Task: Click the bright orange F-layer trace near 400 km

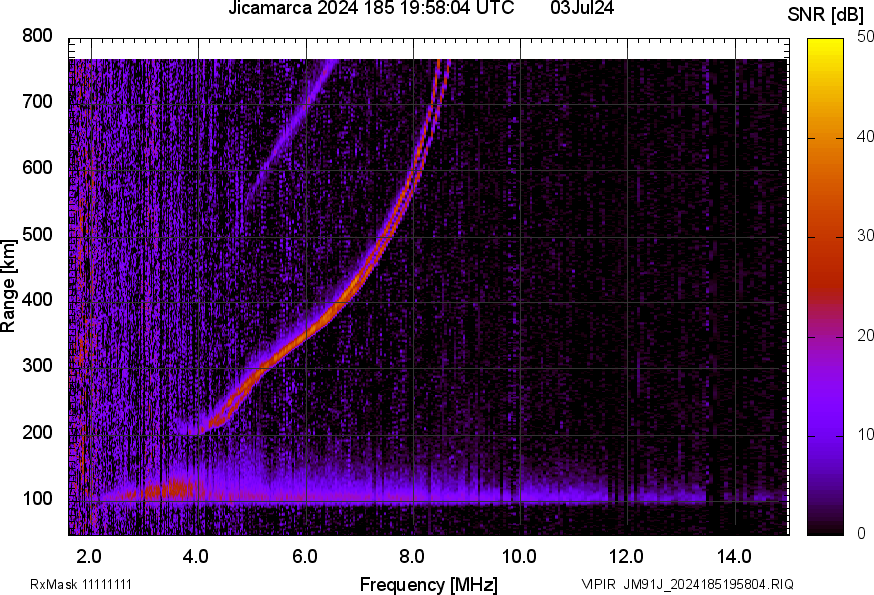Action: pyautogui.click(x=339, y=302)
